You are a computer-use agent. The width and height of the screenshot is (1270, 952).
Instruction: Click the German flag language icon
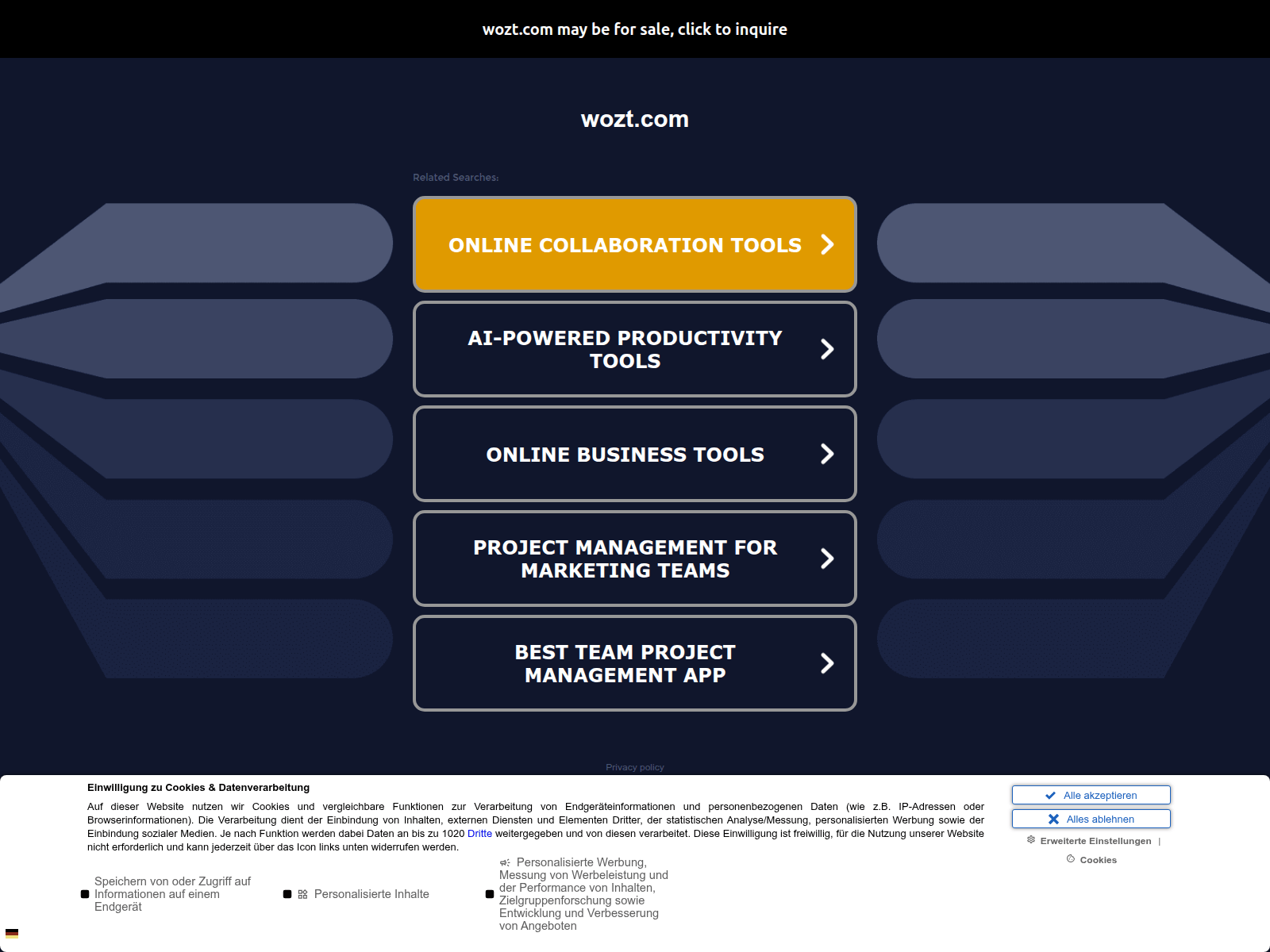click(x=12, y=934)
